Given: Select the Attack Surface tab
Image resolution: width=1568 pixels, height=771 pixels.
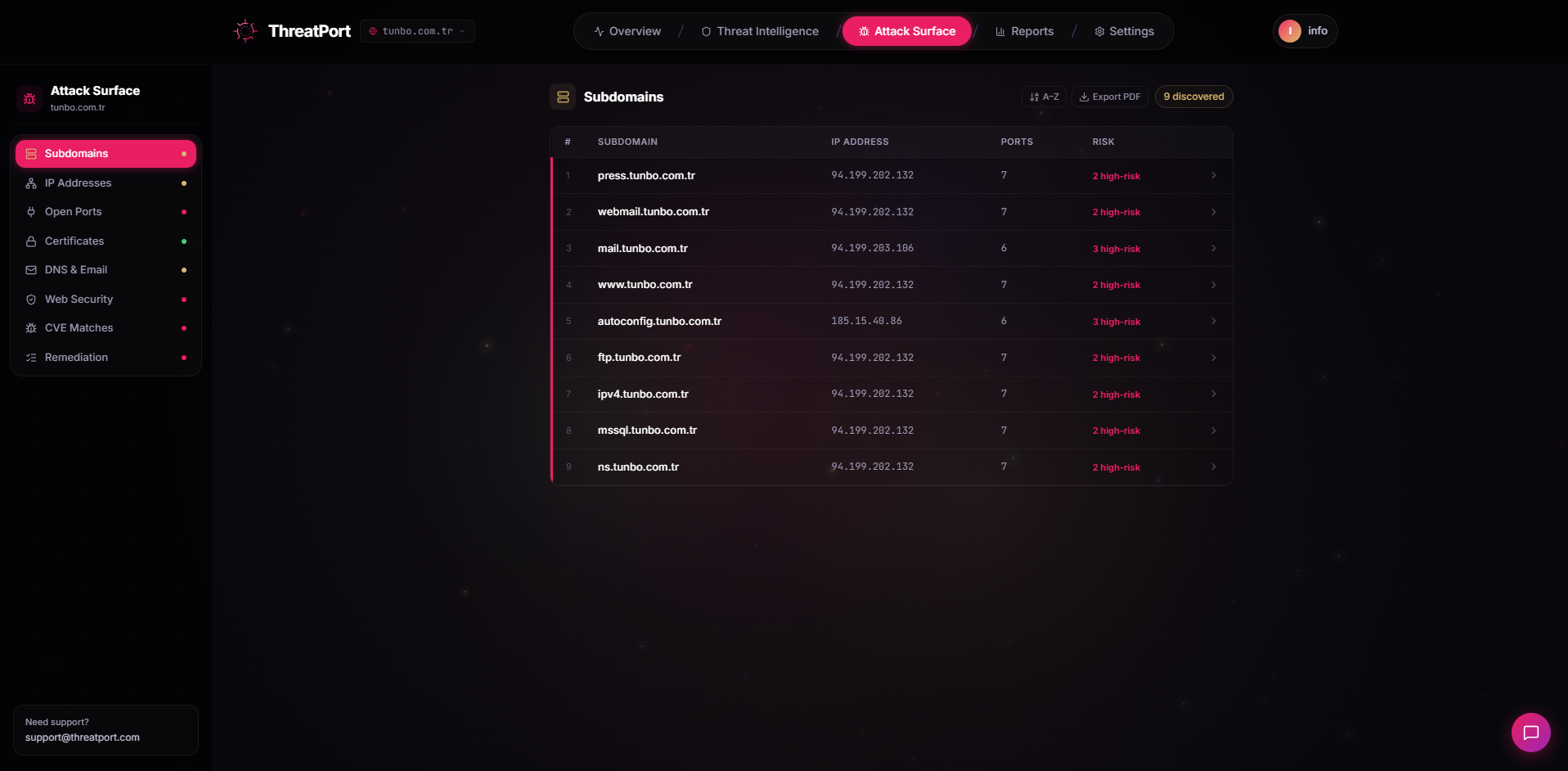Looking at the screenshot, I should pyautogui.click(x=907, y=31).
